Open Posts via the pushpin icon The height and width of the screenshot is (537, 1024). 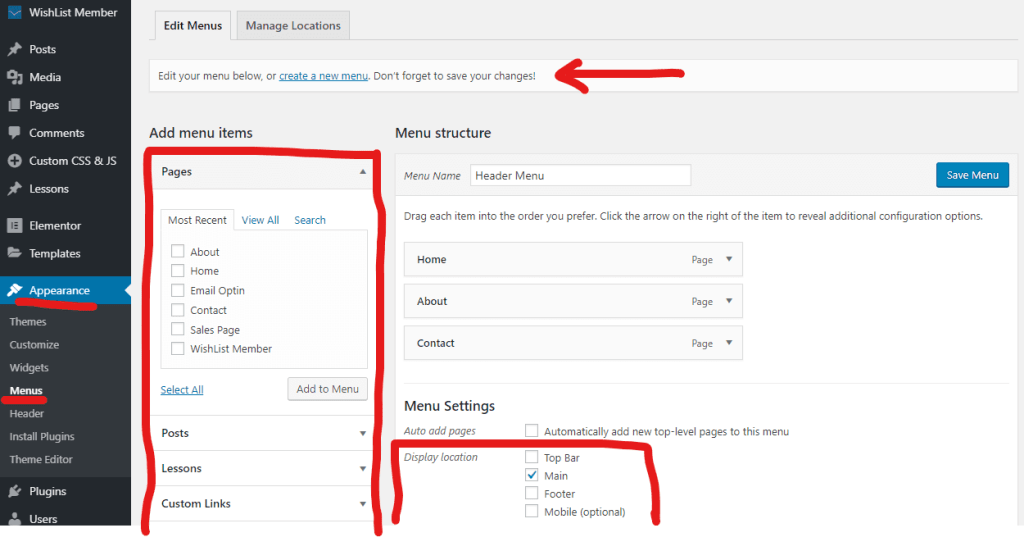pos(14,49)
